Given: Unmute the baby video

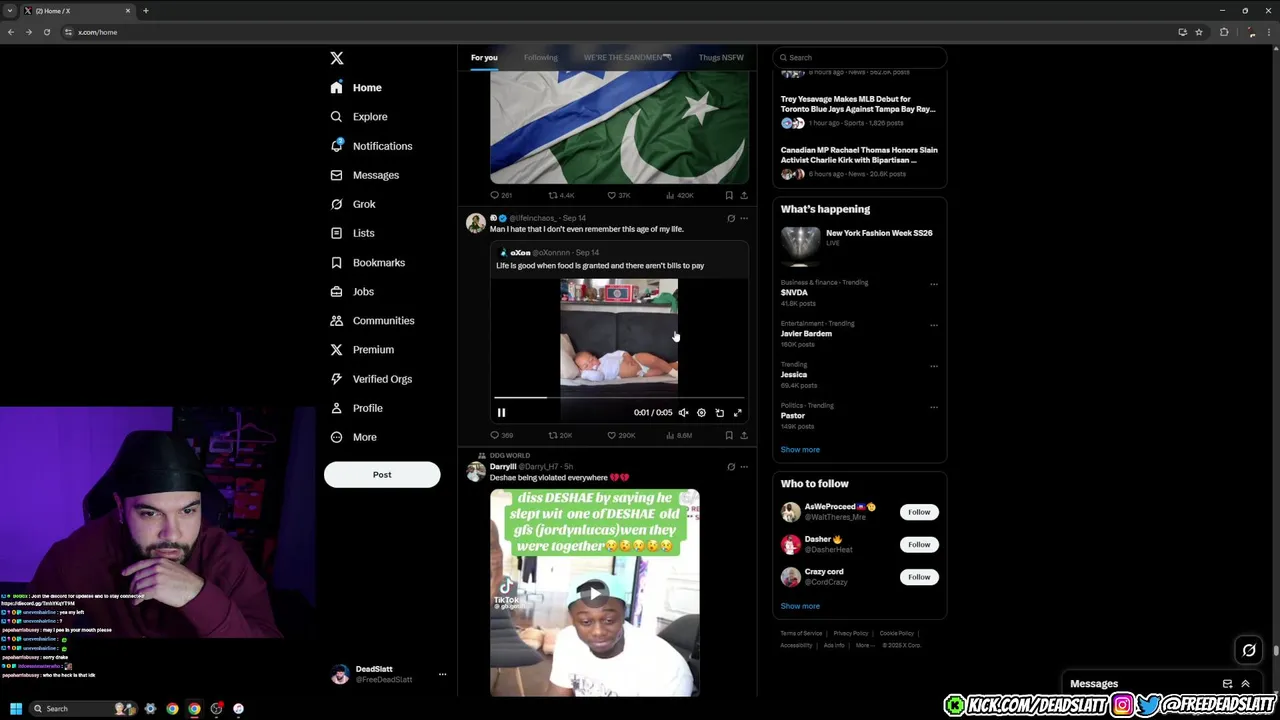Looking at the screenshot, I should (x=684, y=413).
